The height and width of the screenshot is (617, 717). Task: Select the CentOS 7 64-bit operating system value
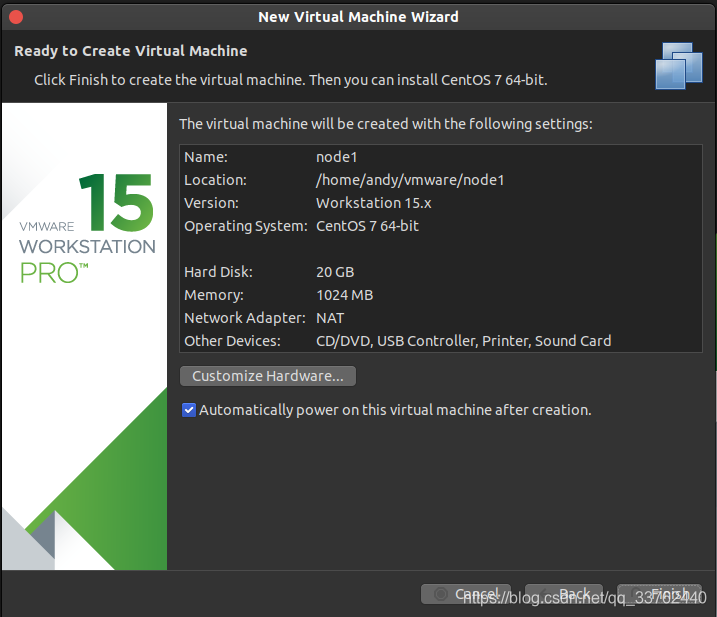coord(367,225)
